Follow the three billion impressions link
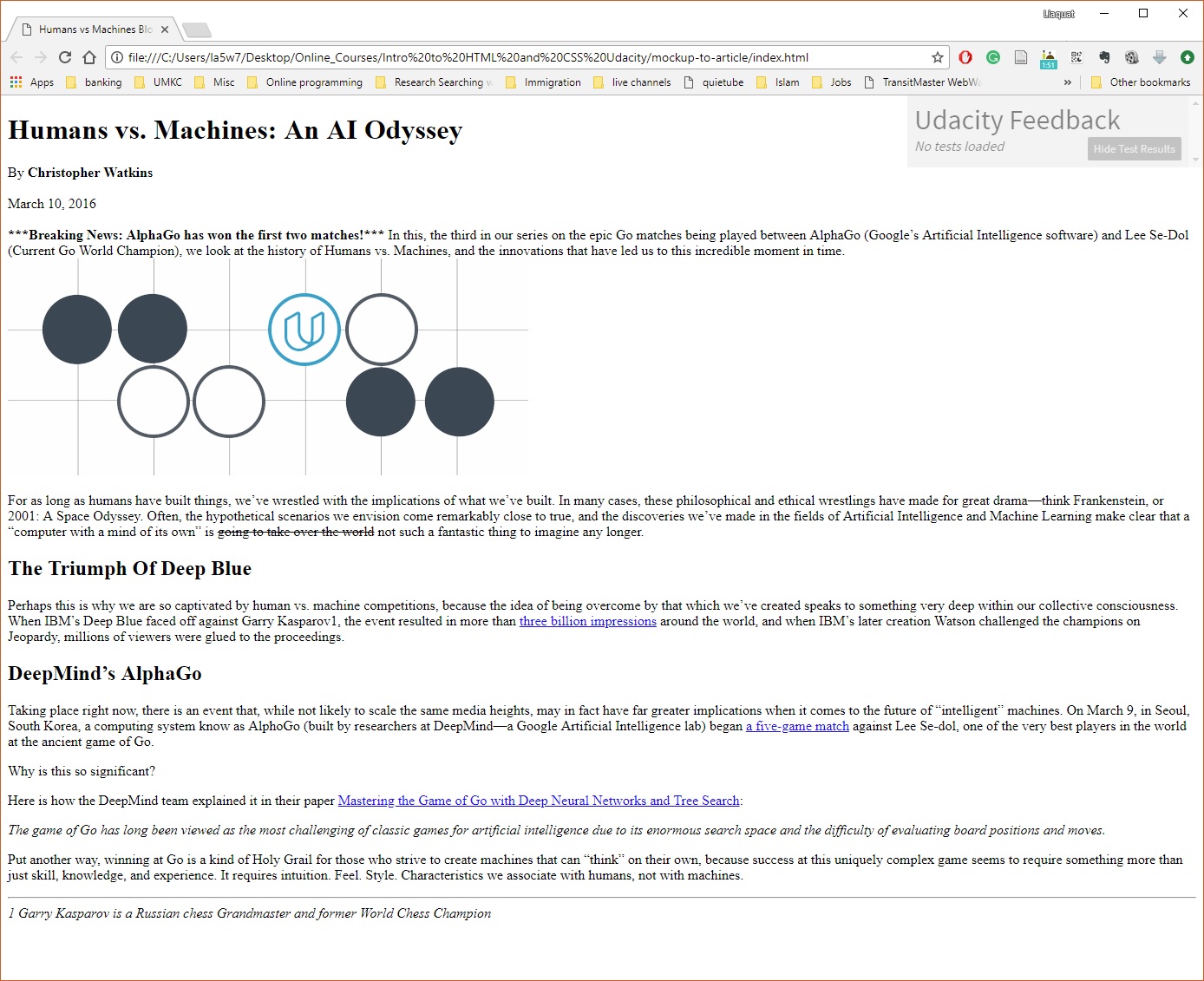Screen dimensions: 1204x981 click(x=587, y=621)
